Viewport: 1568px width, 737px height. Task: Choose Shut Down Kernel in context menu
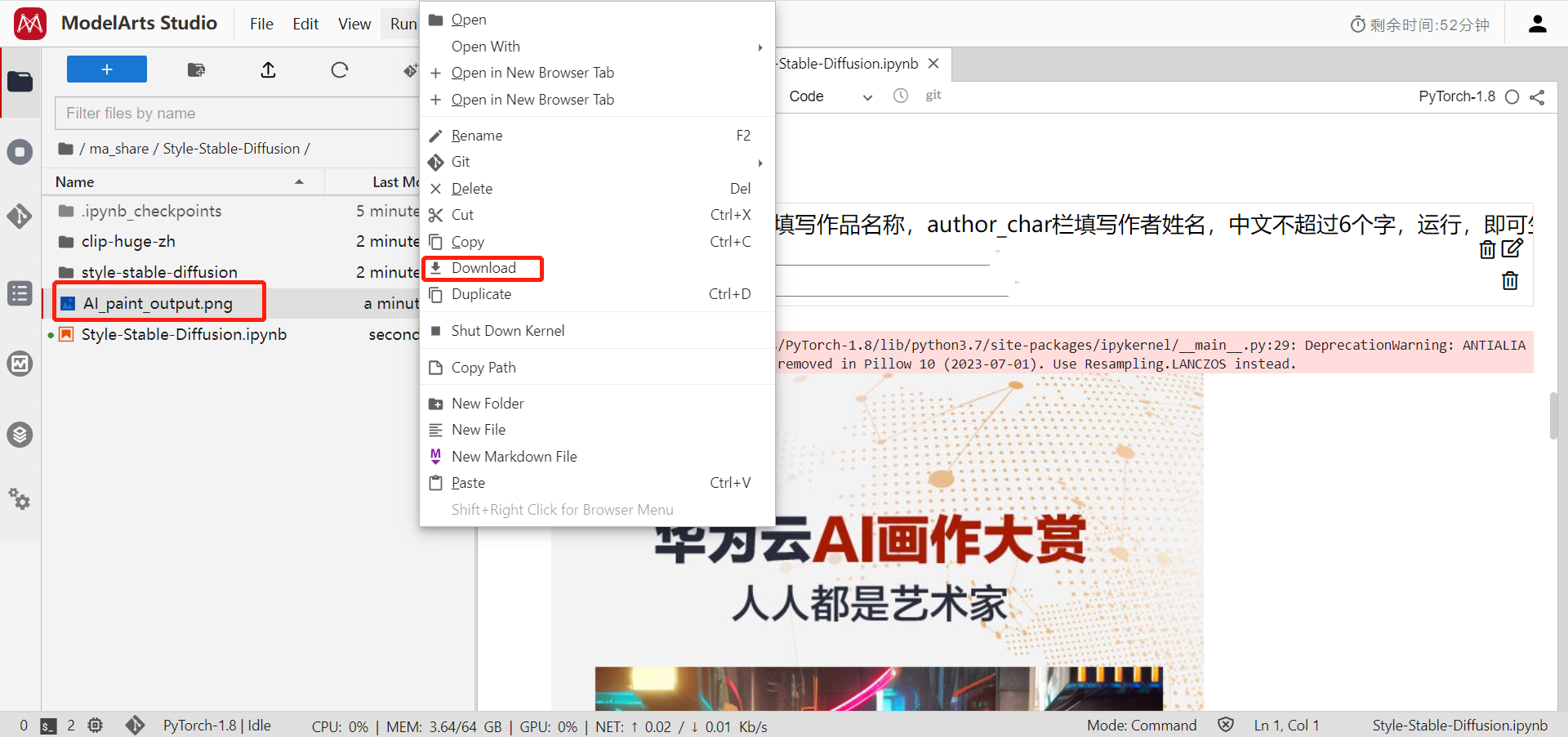[x=597, y=331]
